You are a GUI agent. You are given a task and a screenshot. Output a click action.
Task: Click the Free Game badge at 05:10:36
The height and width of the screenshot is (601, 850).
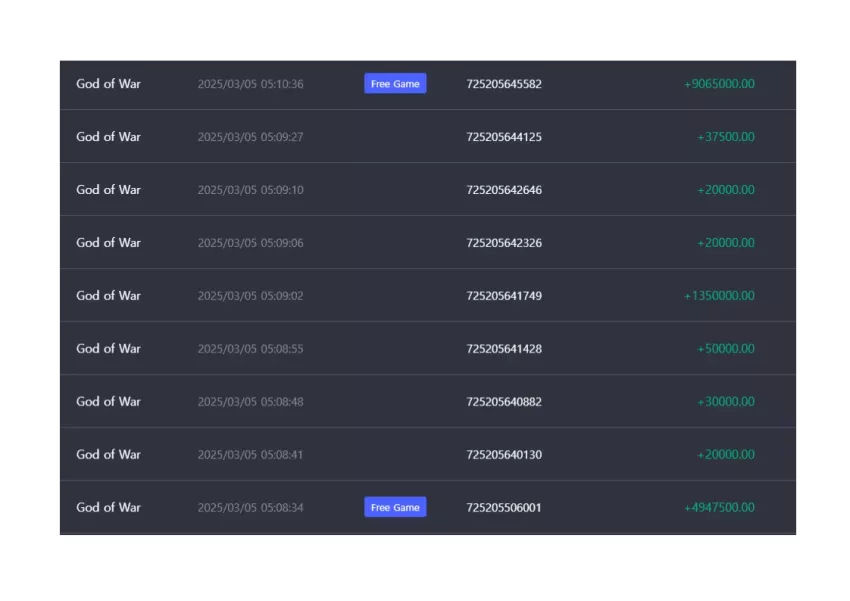point(395,83)
